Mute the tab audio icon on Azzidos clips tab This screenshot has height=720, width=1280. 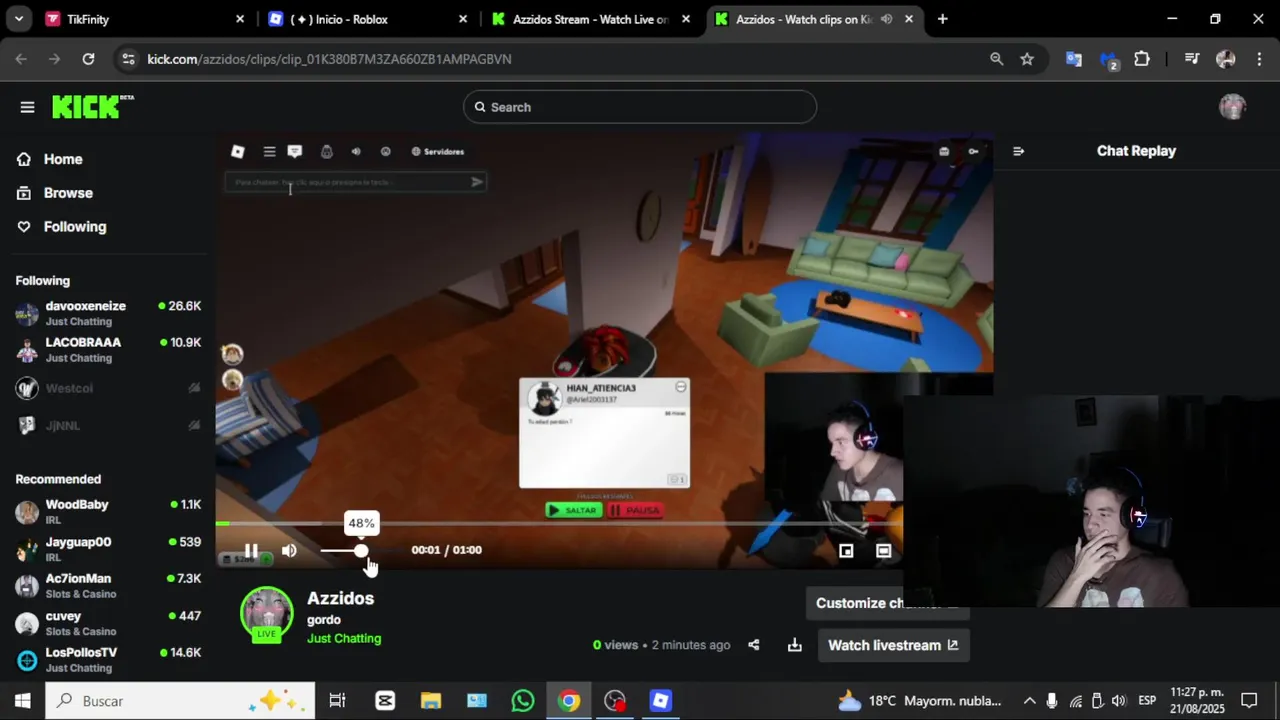point(886,19)
